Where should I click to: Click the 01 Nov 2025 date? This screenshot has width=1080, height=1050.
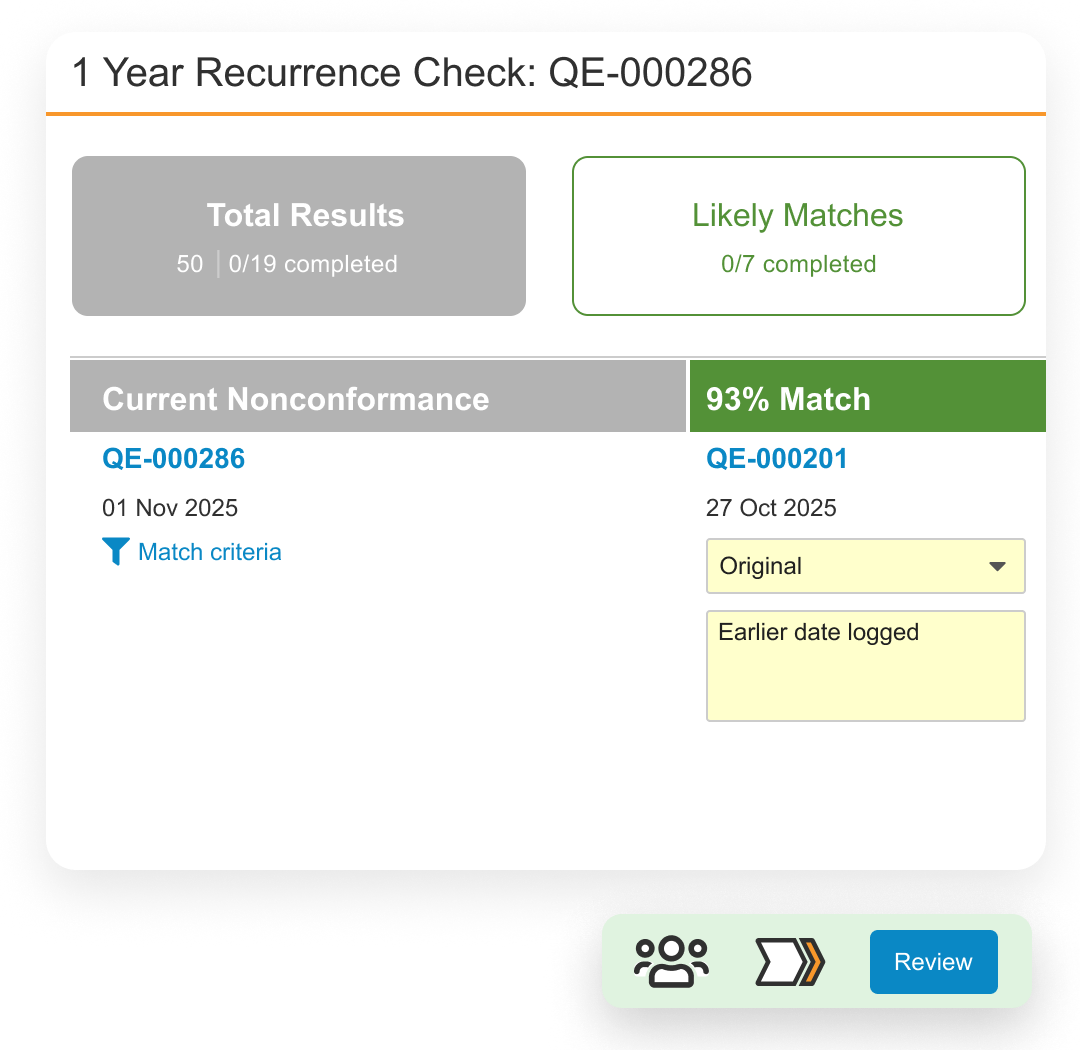pyautogui.click(x=170, y=508)
